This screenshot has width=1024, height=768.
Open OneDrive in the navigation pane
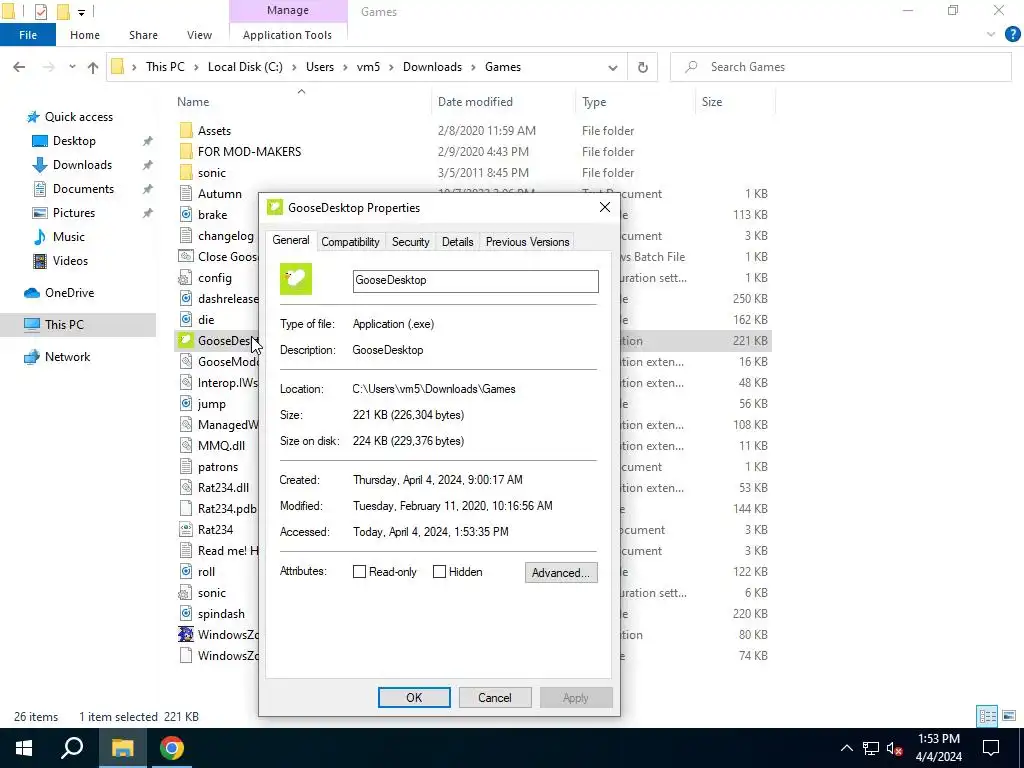[x=69, y=293]
